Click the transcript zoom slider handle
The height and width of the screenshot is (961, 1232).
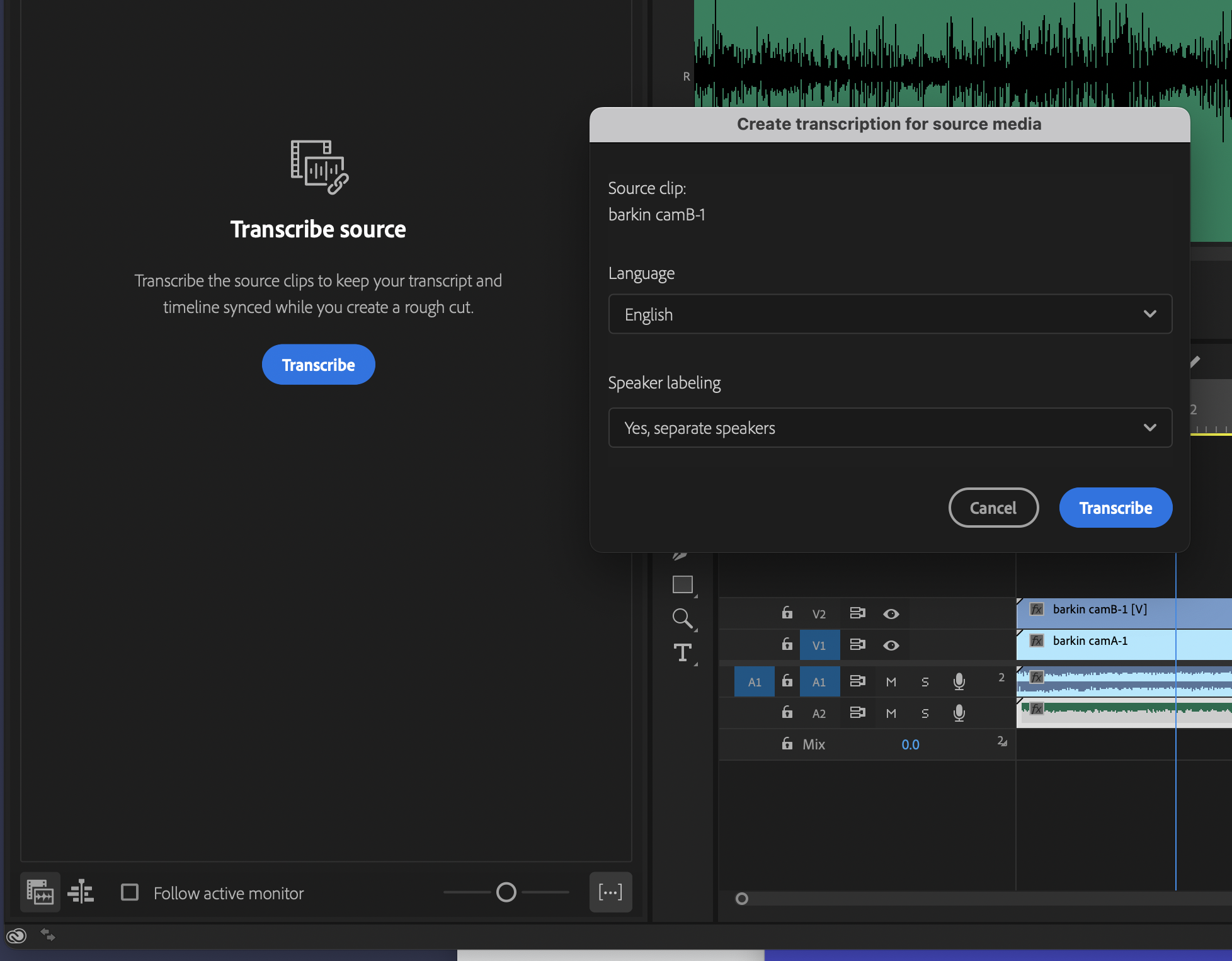[x=506, y=892]
